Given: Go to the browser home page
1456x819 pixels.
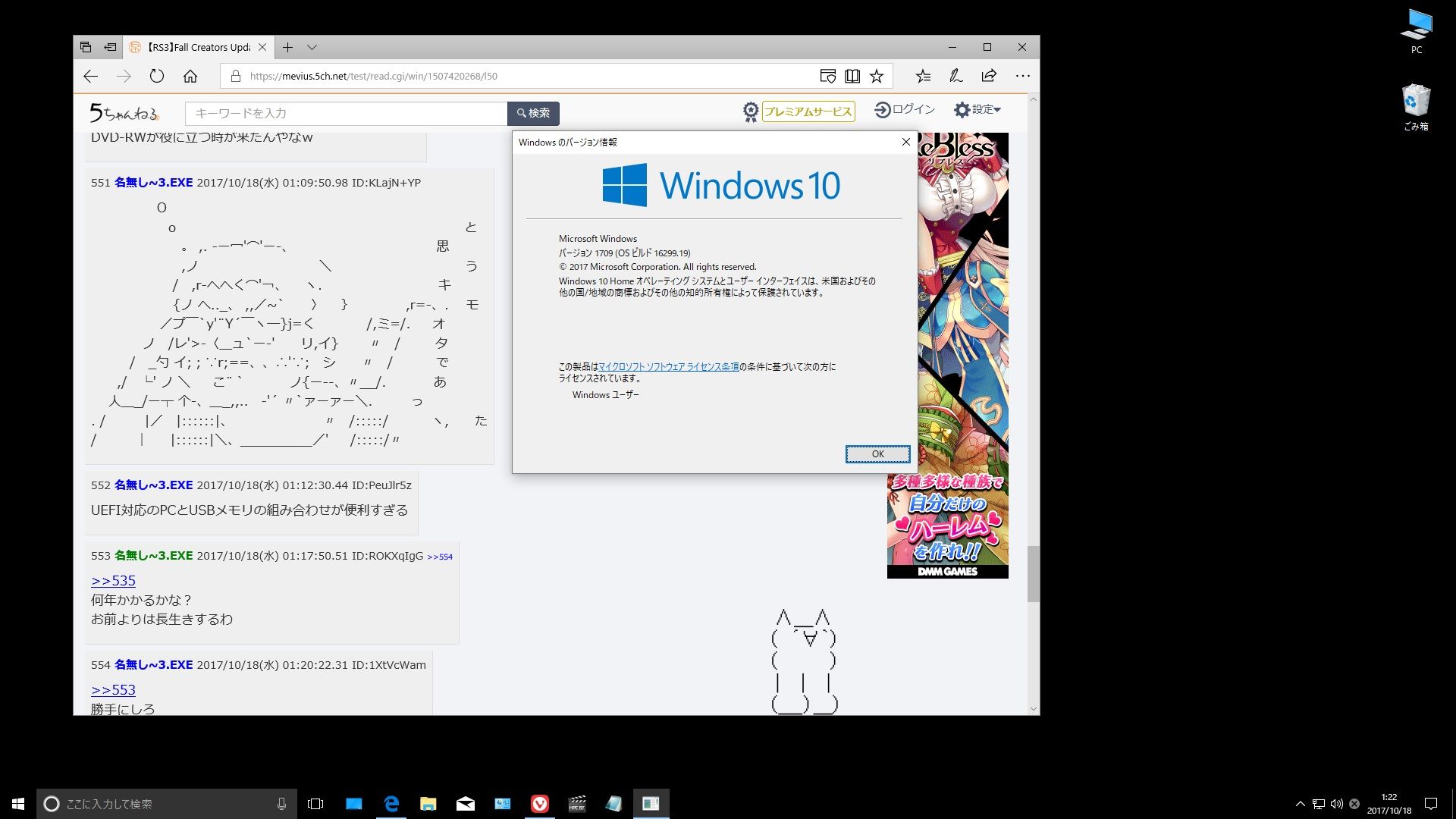Looking at the screenshot, I should 190,76.
